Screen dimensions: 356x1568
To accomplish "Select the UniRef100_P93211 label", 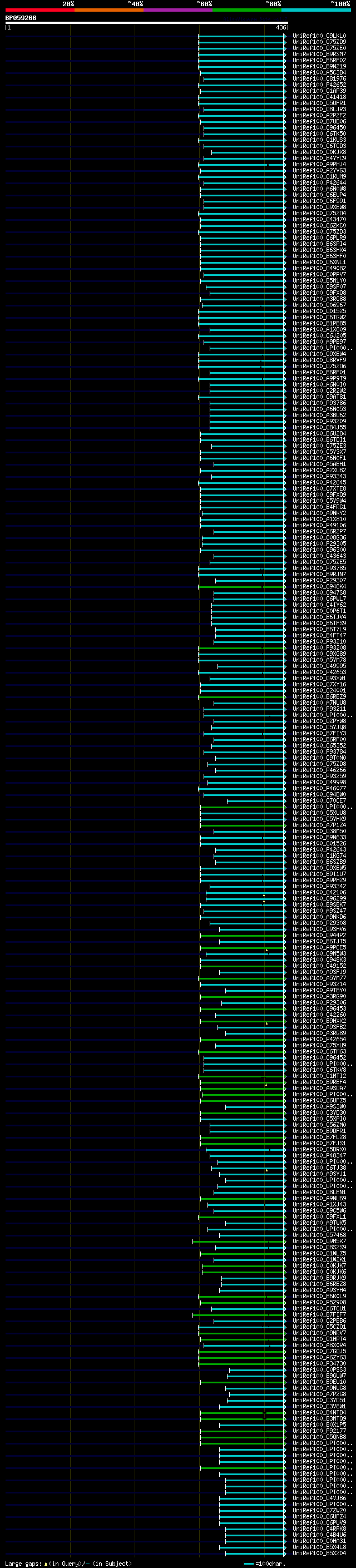I will click(319, 709).
